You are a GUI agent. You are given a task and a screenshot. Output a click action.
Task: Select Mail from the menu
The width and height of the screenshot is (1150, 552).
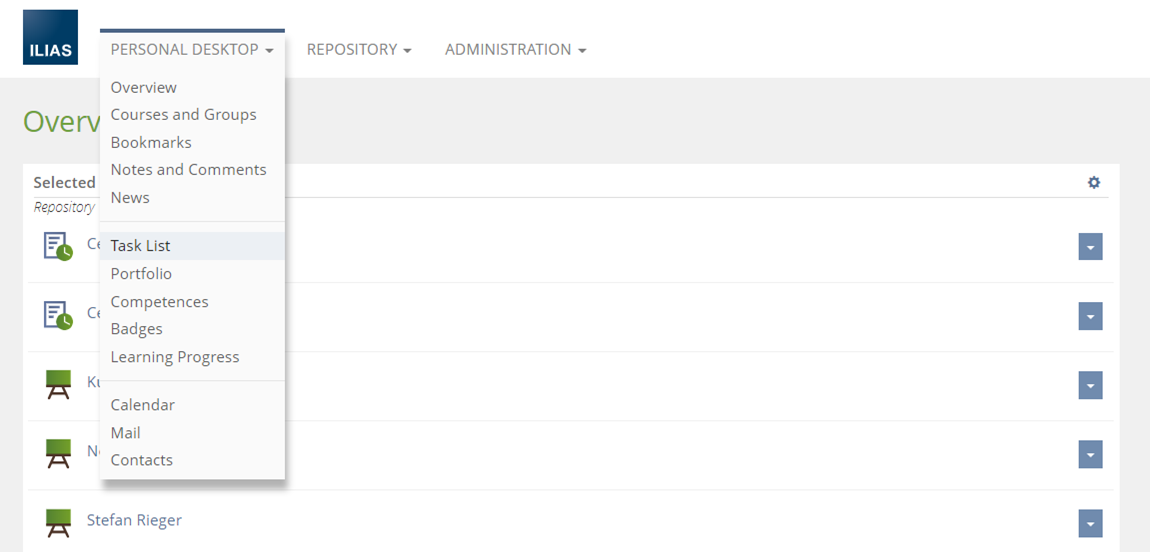tap(126, 433)
